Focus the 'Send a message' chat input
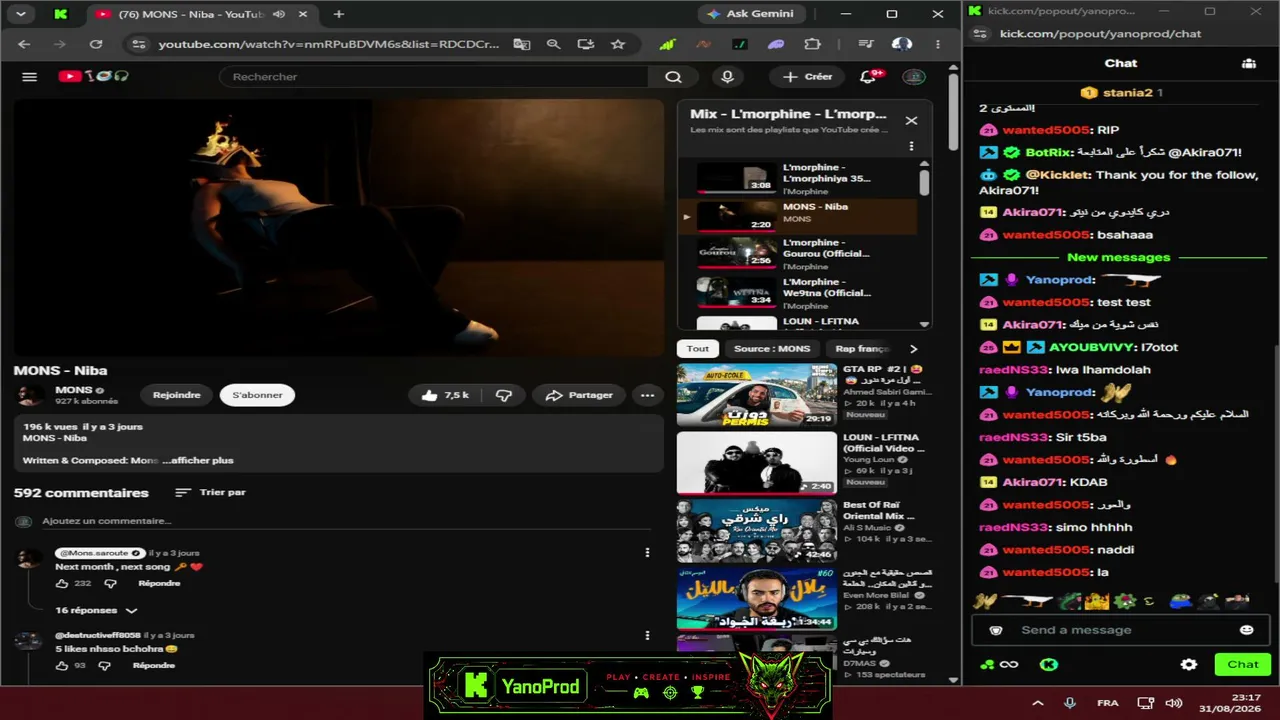The height and width of the screenshot is (720, 1280). 1122,630
